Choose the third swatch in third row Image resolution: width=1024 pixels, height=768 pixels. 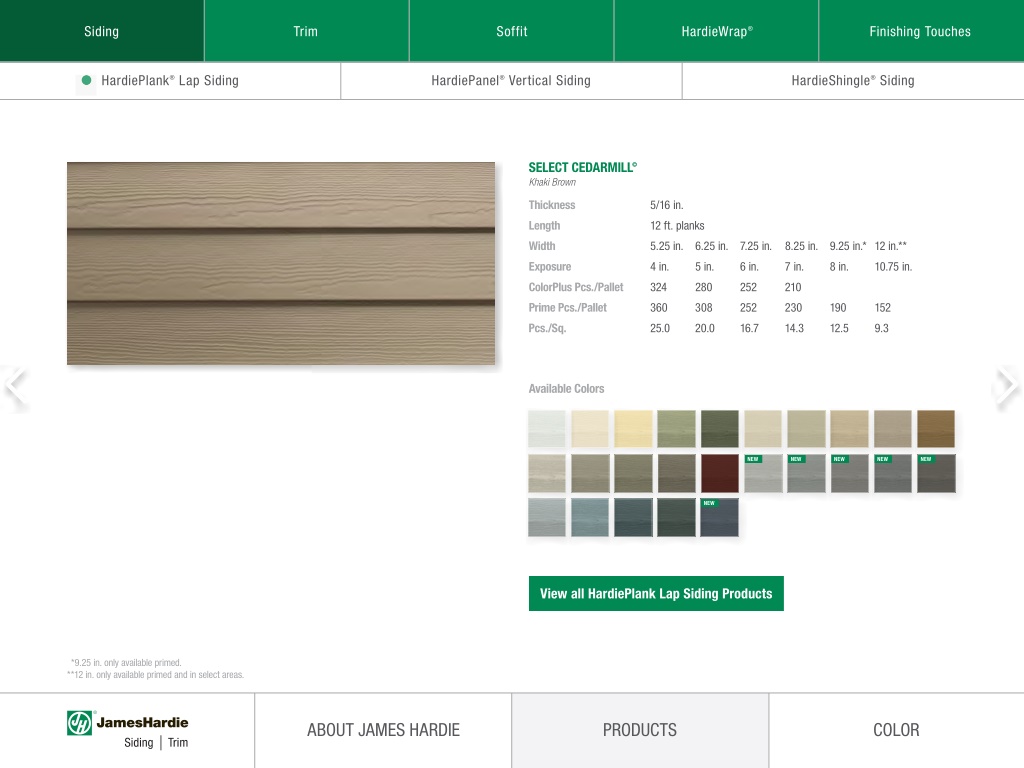tap(633, 517)
